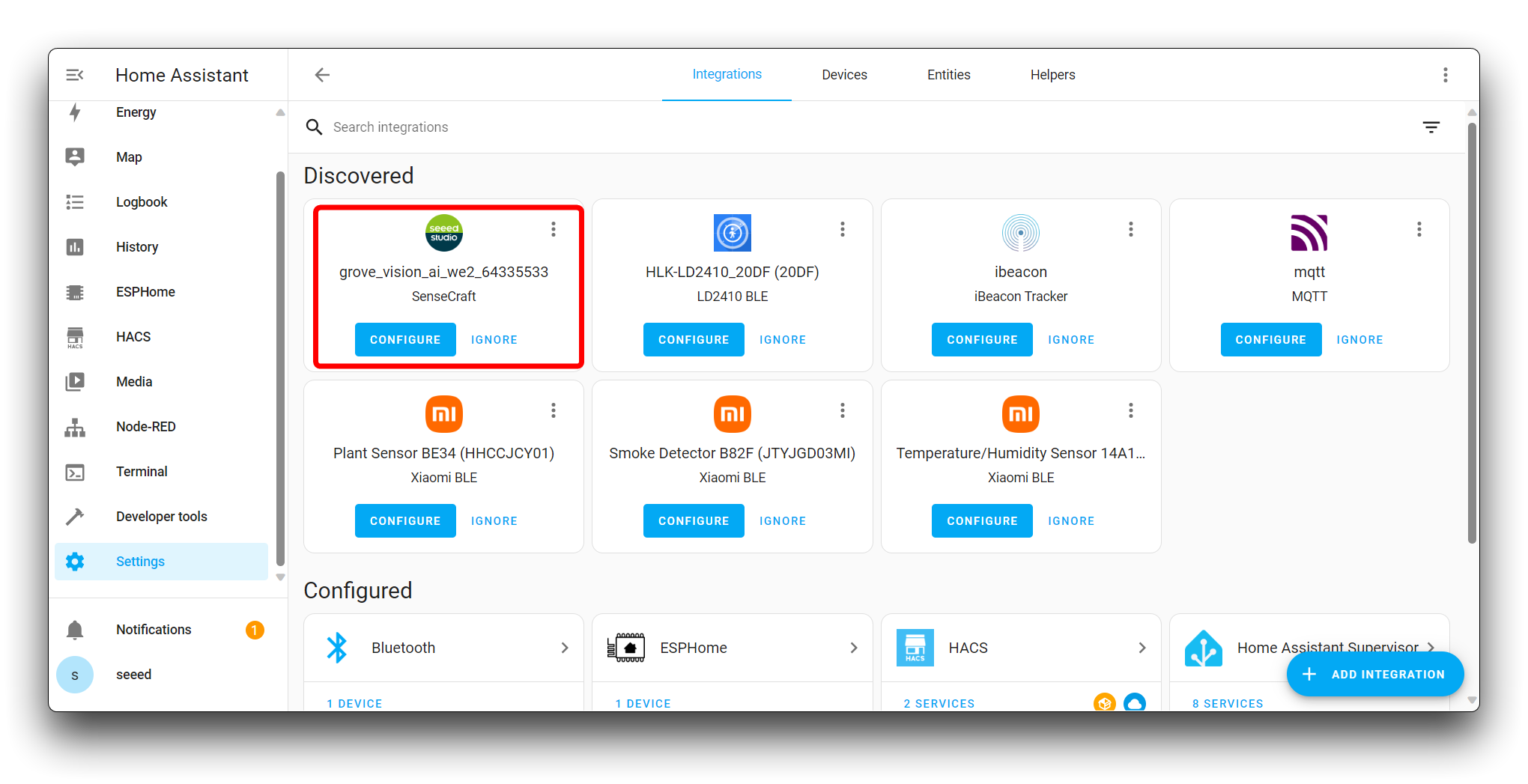Open Temperature/Humidity Sensor card options menu
The image size is (1528, 784).
(x=1131, y=410)
